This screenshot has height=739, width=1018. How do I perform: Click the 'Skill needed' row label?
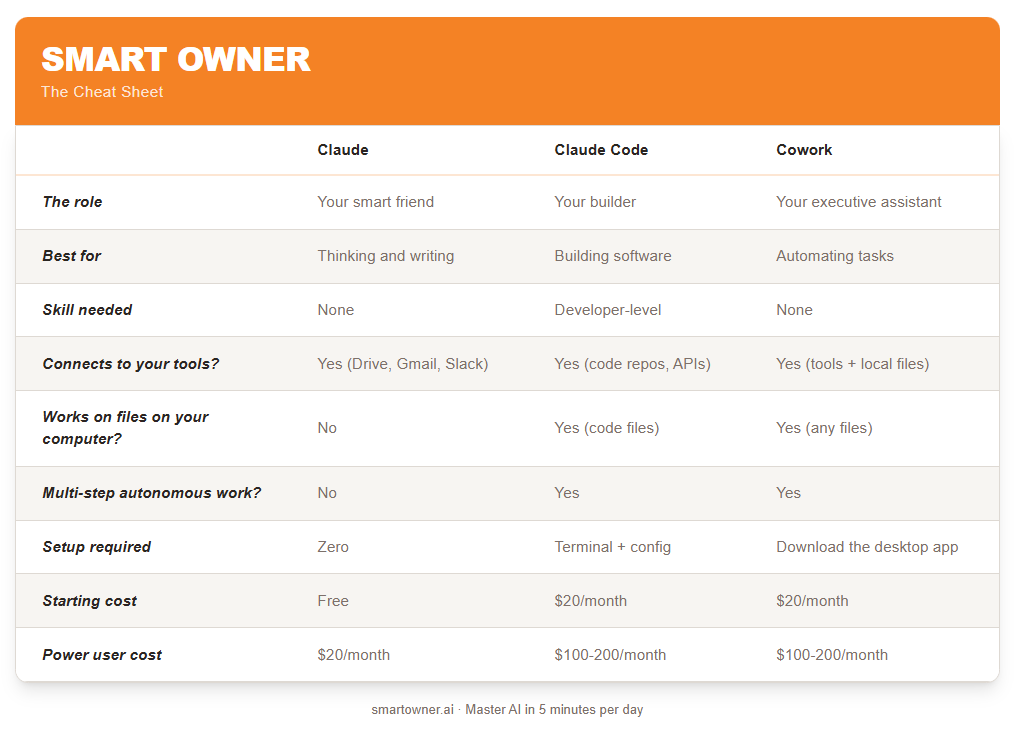87,310
